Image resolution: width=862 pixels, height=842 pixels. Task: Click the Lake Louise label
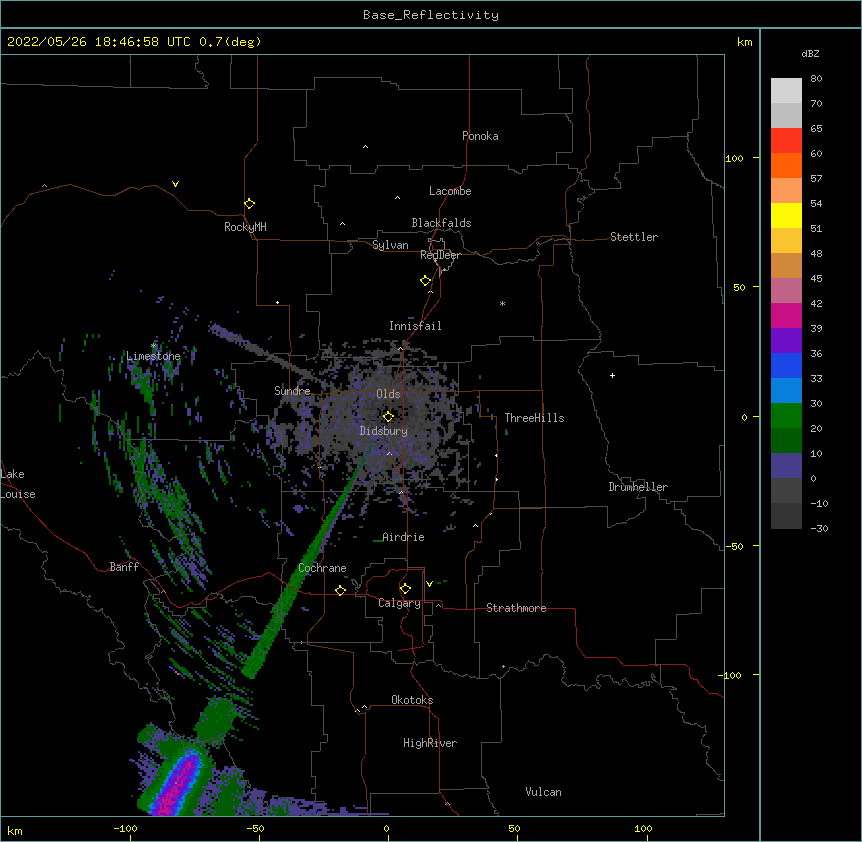18,484
